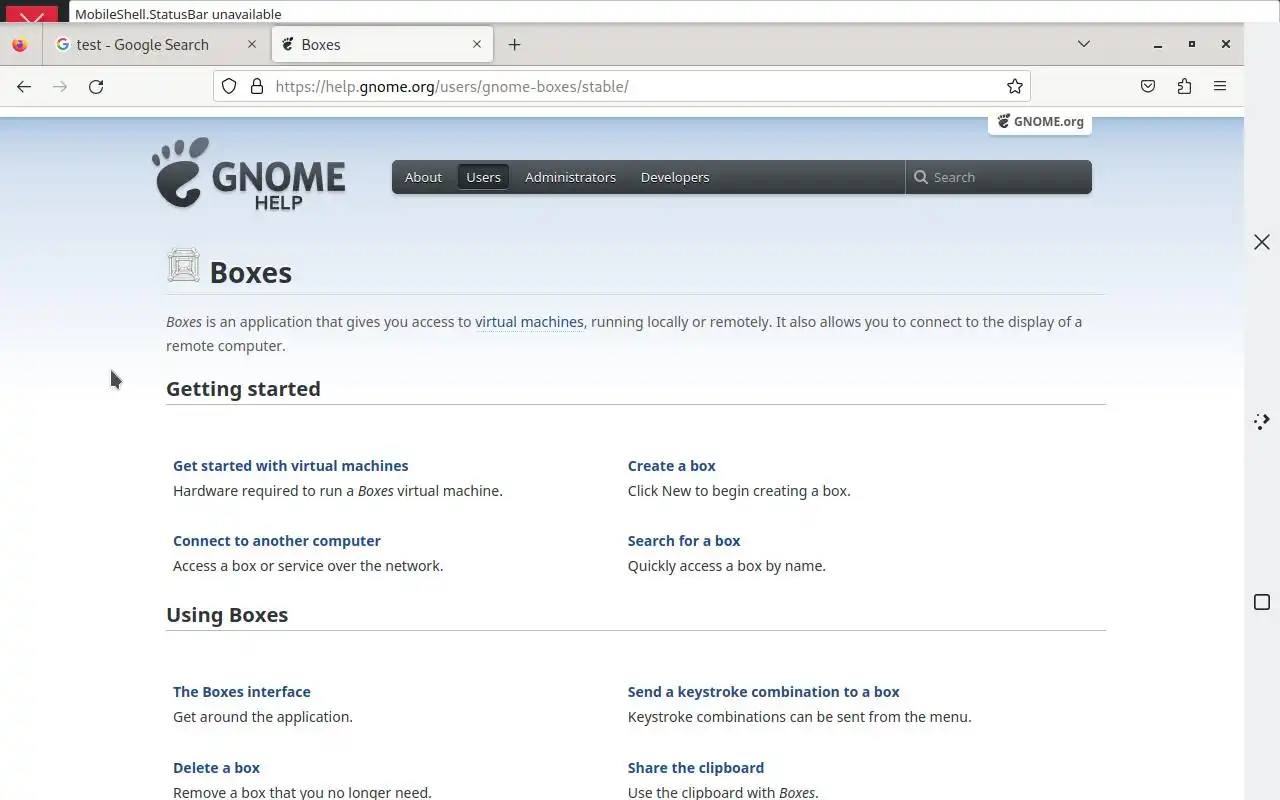The width and height of the screenshot is (1280, 800).
Task: Click the square icon on right side panel
Action: pos(1262,602)
